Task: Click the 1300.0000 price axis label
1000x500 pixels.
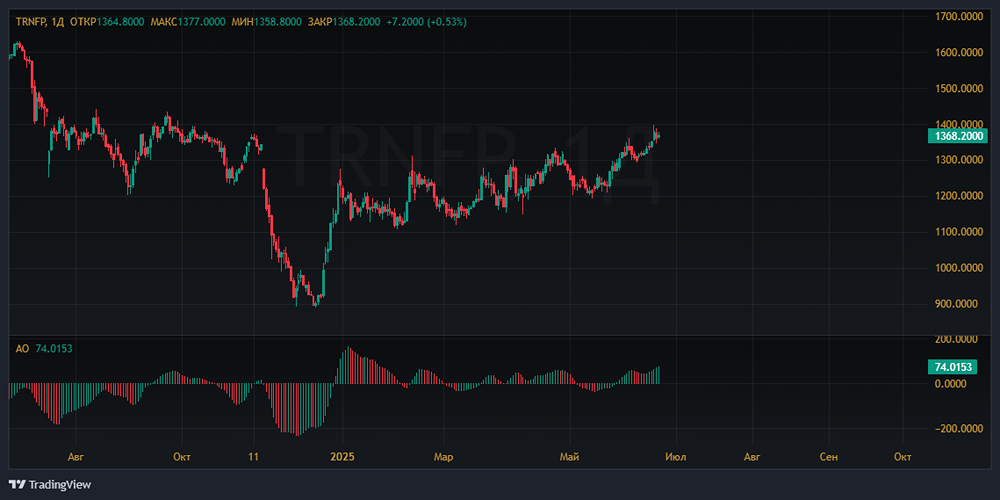Action: 959,160
